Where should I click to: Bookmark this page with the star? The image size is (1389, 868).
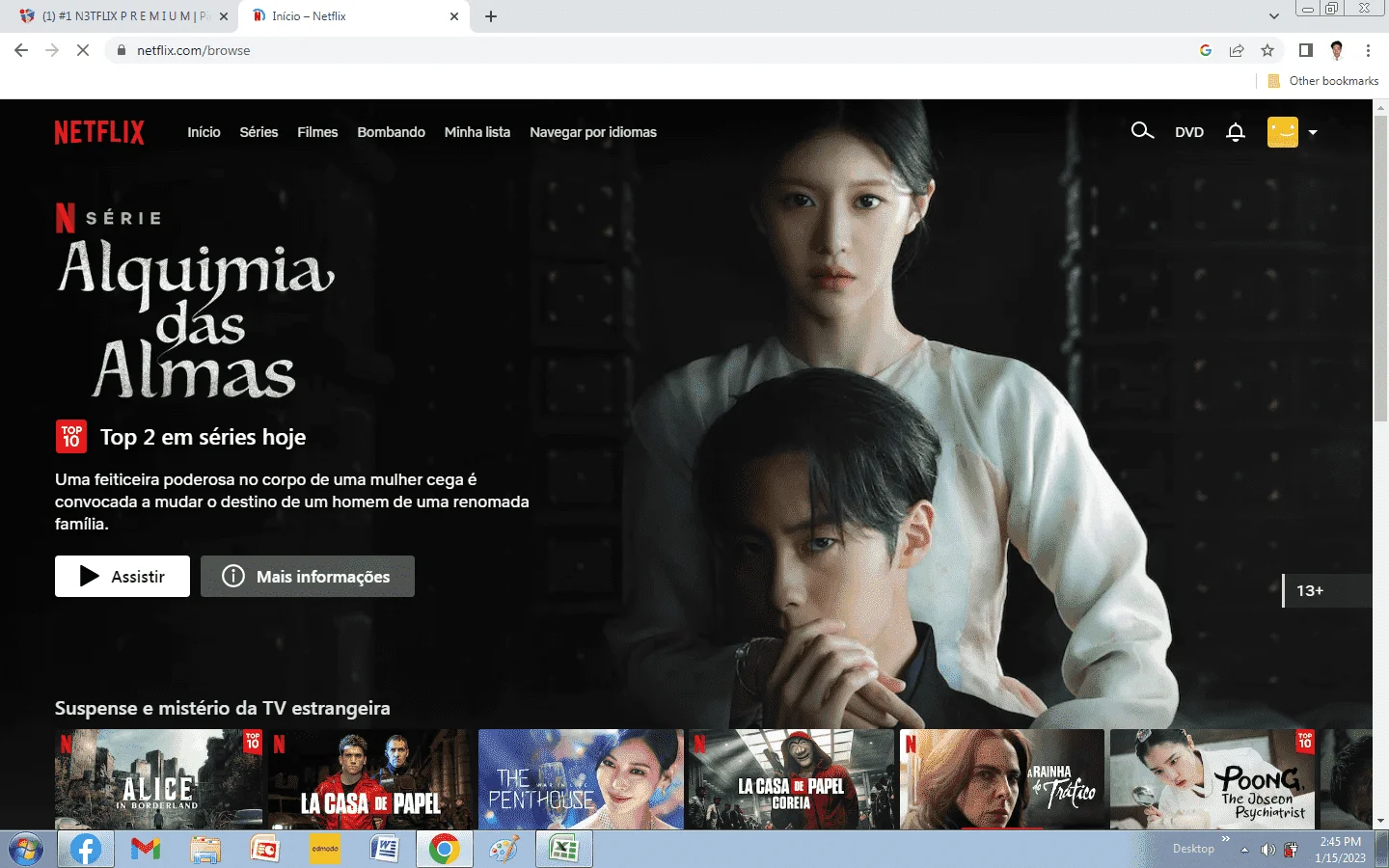[x=1267, y=50]
